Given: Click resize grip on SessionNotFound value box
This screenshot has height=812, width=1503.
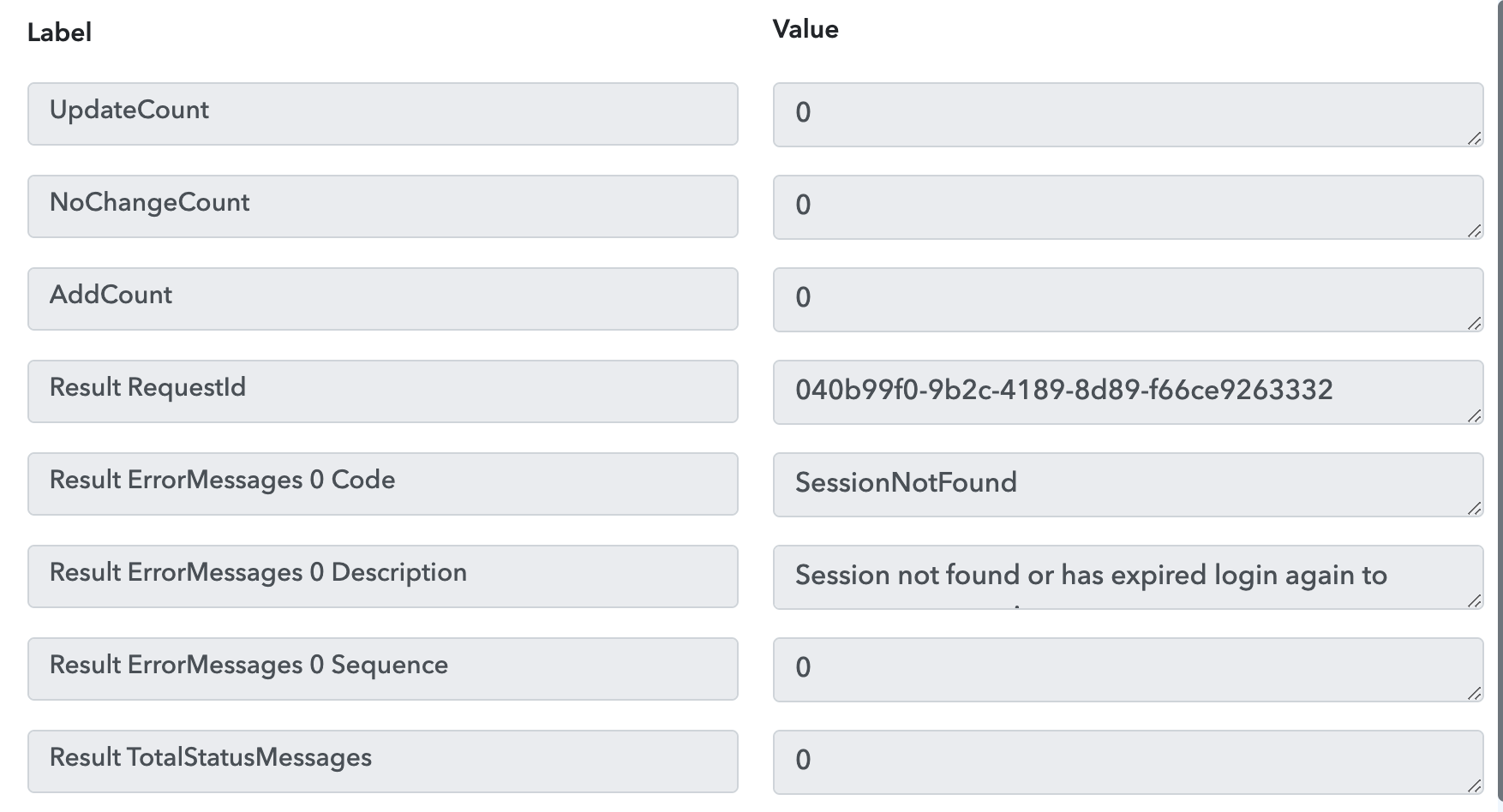Looking at the screenshot, I should pyautogui.click(x=1475, y=509).
